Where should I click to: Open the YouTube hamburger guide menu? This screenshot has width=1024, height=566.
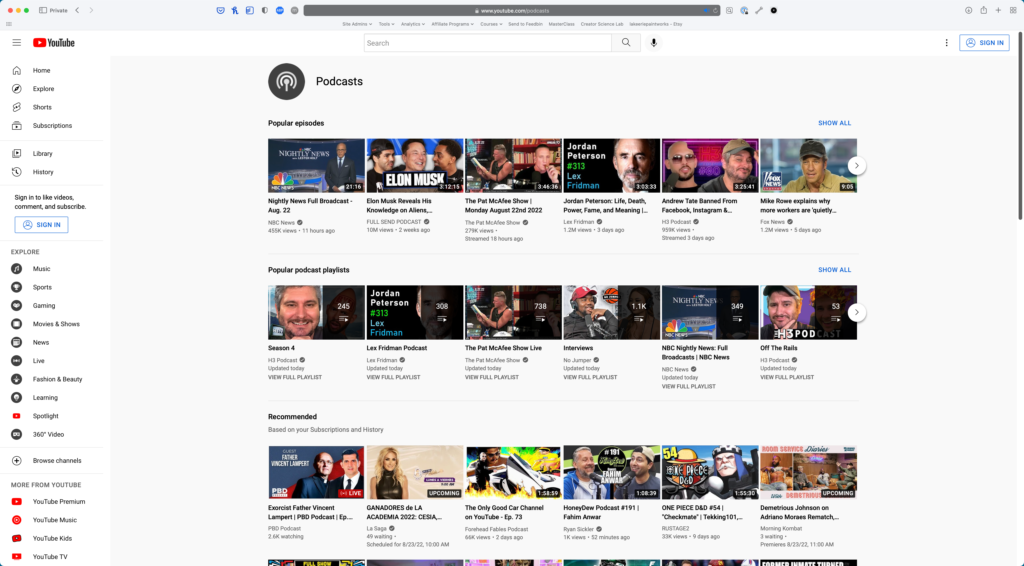[17, 43]
